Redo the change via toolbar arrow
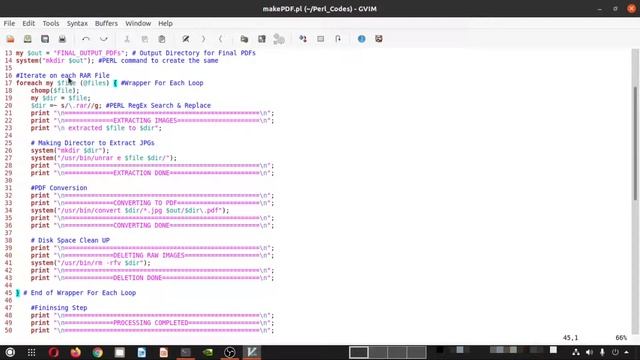The height and width of the screenshot is (360, 640). (x=103, y=39)
